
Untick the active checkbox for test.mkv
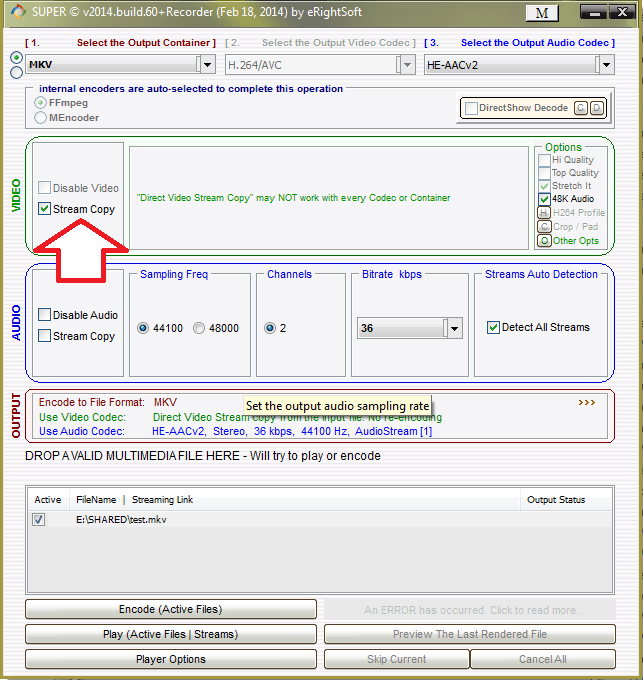[39, 520]
